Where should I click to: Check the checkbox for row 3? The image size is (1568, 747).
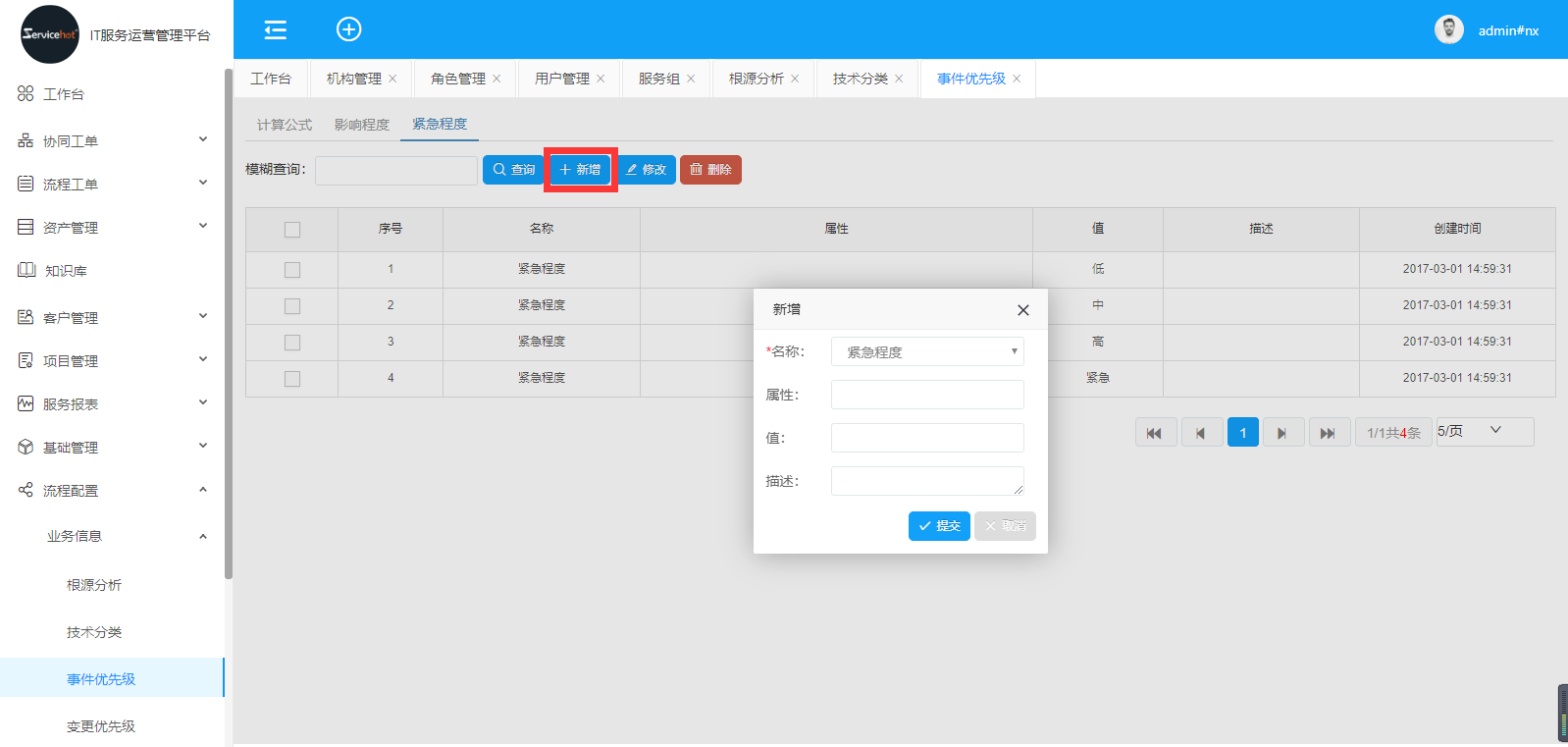click(292, 343)
